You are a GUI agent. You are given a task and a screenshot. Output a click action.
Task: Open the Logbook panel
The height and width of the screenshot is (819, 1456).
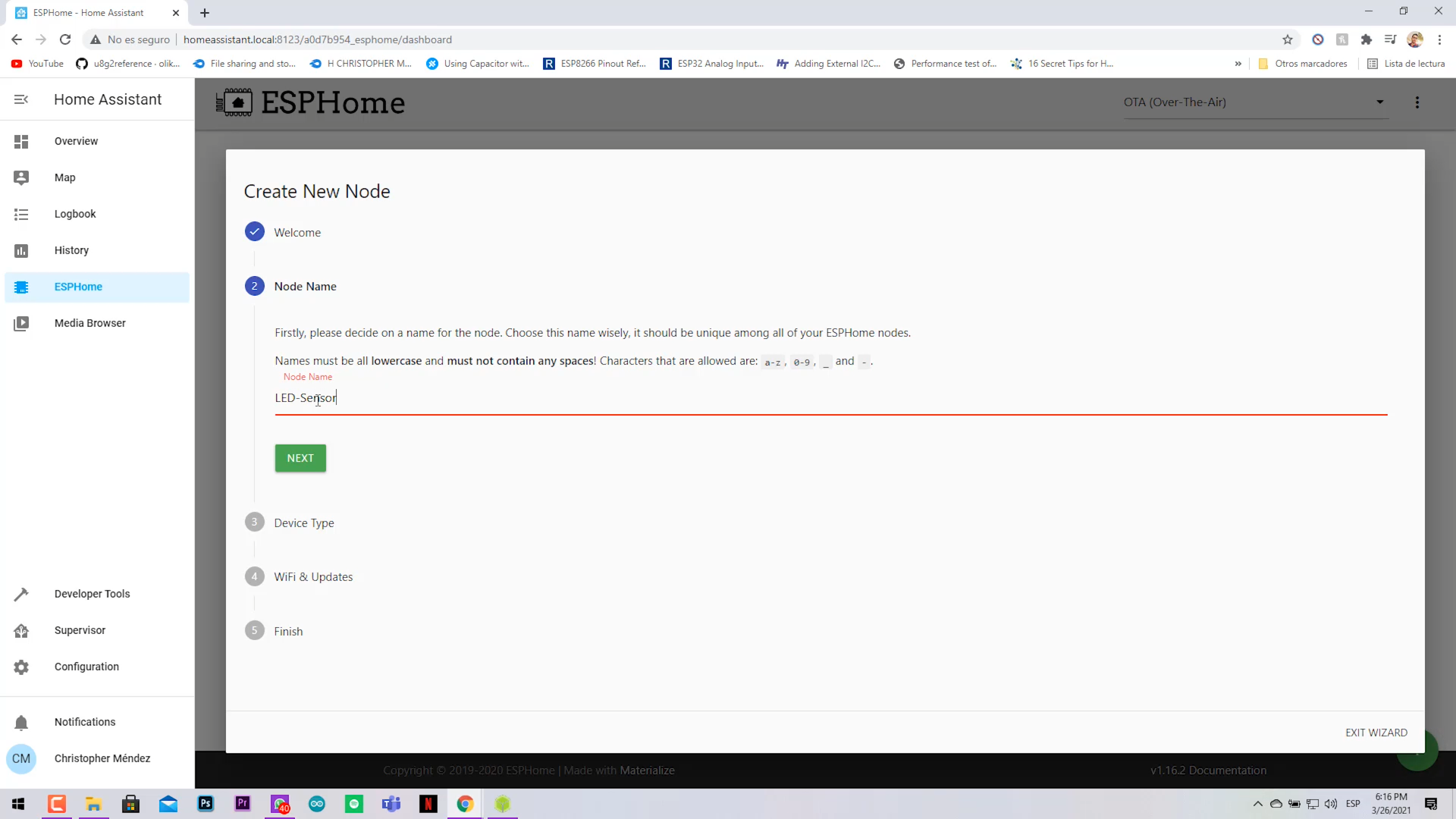click(x=74, y=214)
